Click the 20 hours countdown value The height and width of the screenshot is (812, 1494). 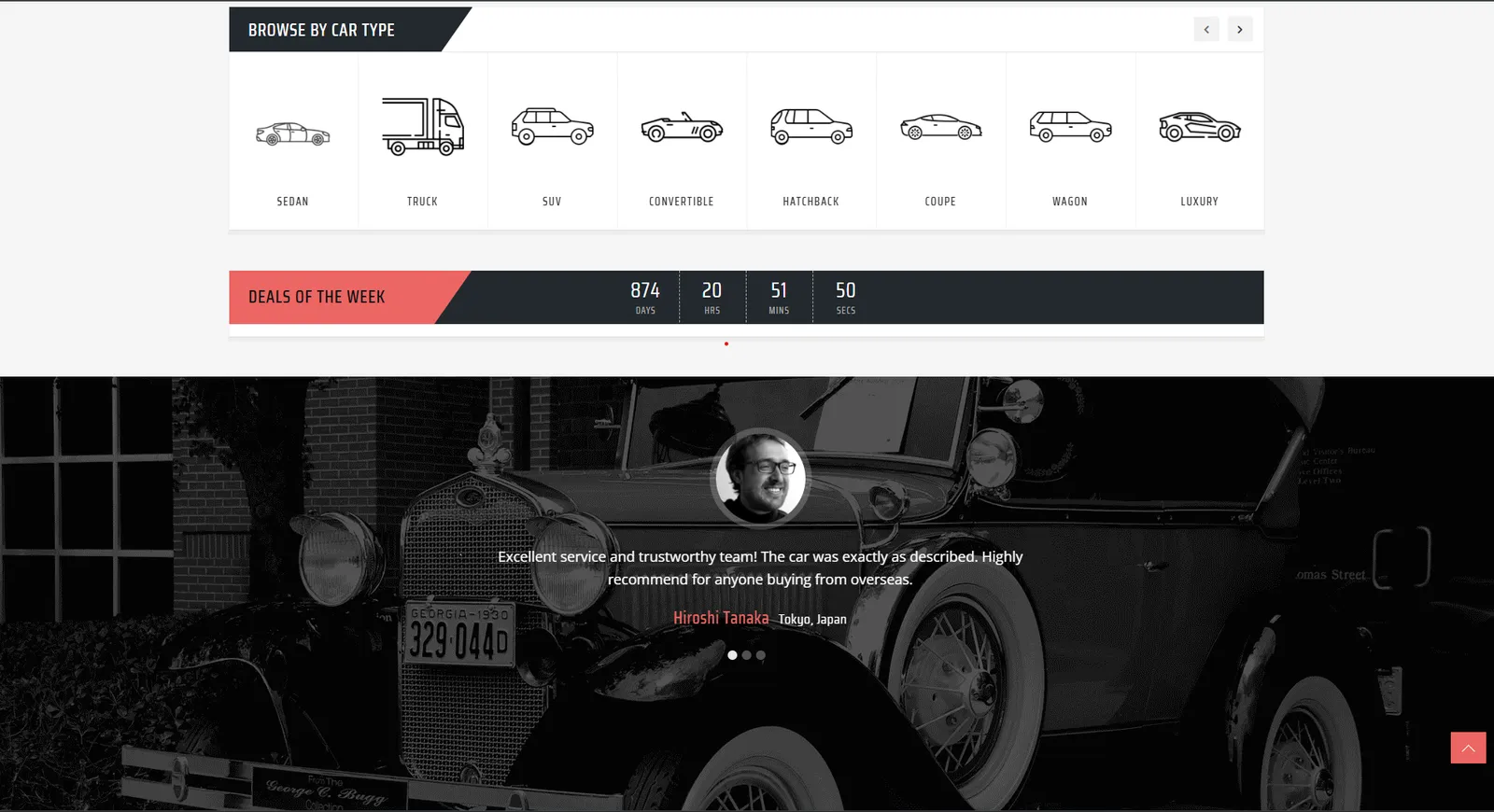(712, 290)
